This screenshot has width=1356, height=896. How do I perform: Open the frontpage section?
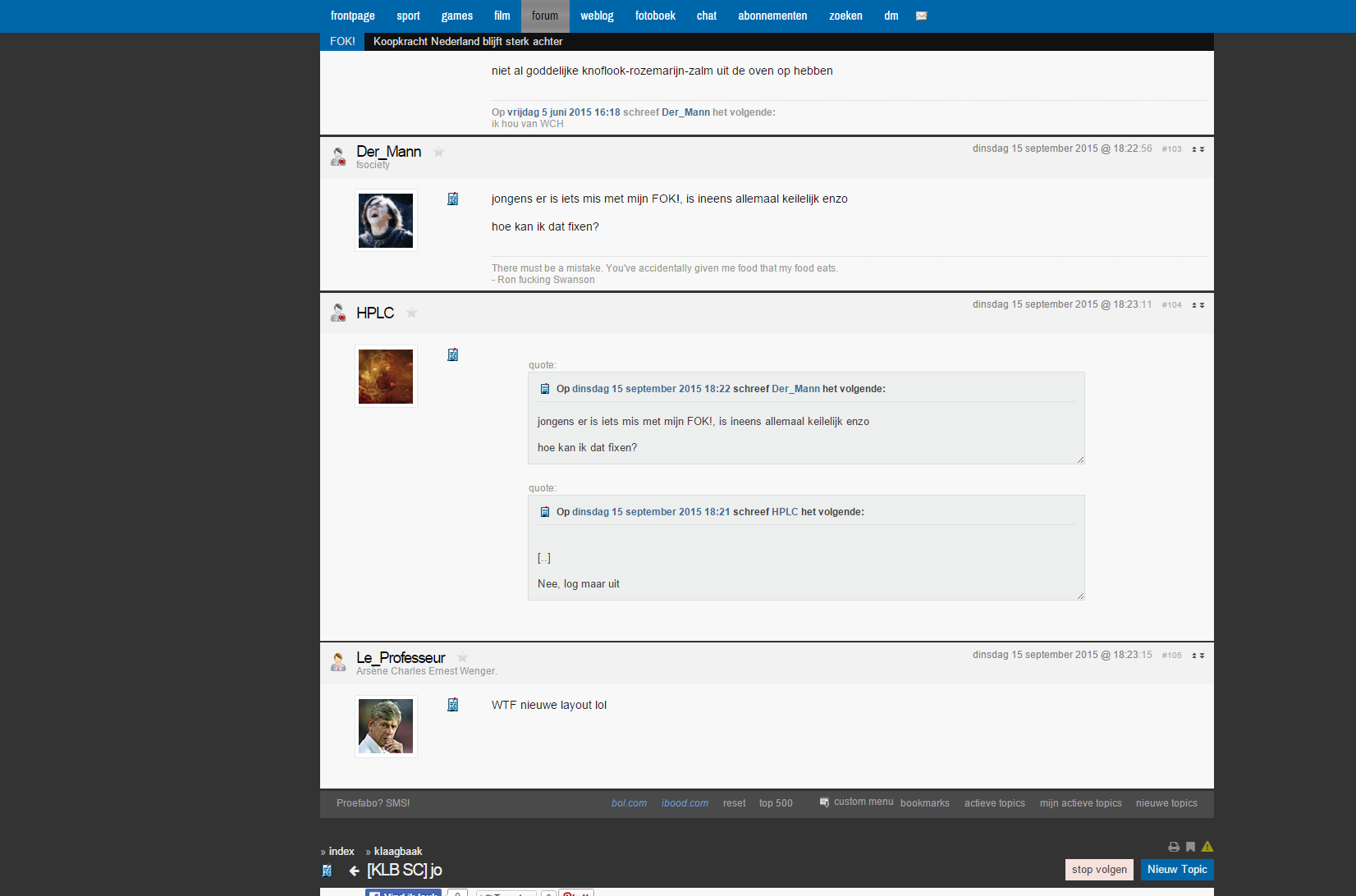pyautogui.click(x=353, y=16)
